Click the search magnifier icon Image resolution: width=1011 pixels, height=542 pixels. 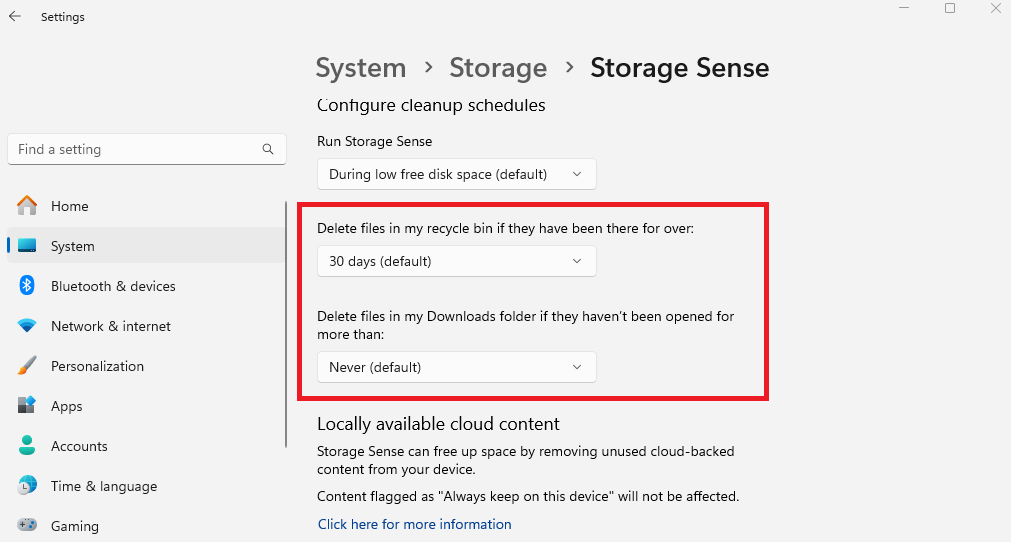268,149
